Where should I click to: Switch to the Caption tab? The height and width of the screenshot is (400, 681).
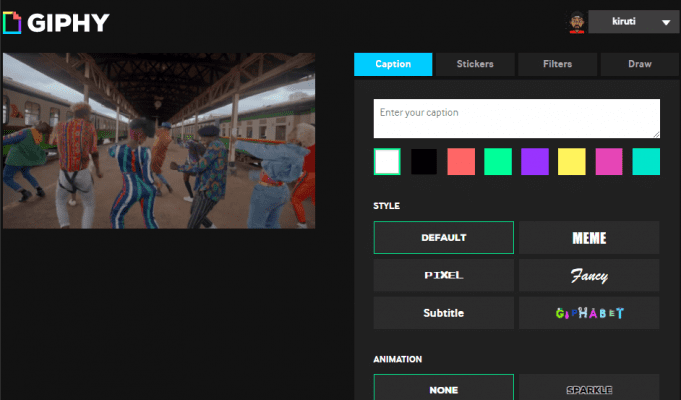coord(393,64)
